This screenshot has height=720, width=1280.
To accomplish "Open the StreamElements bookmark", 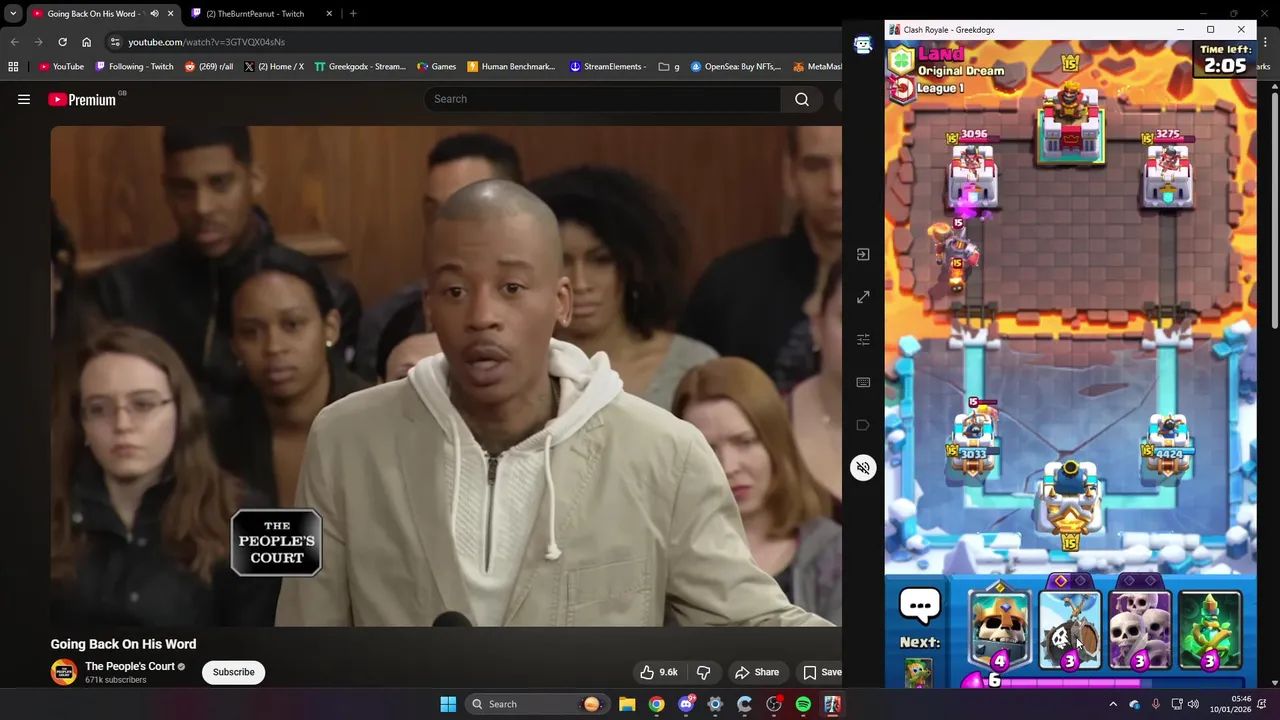I will click(608, 67).
